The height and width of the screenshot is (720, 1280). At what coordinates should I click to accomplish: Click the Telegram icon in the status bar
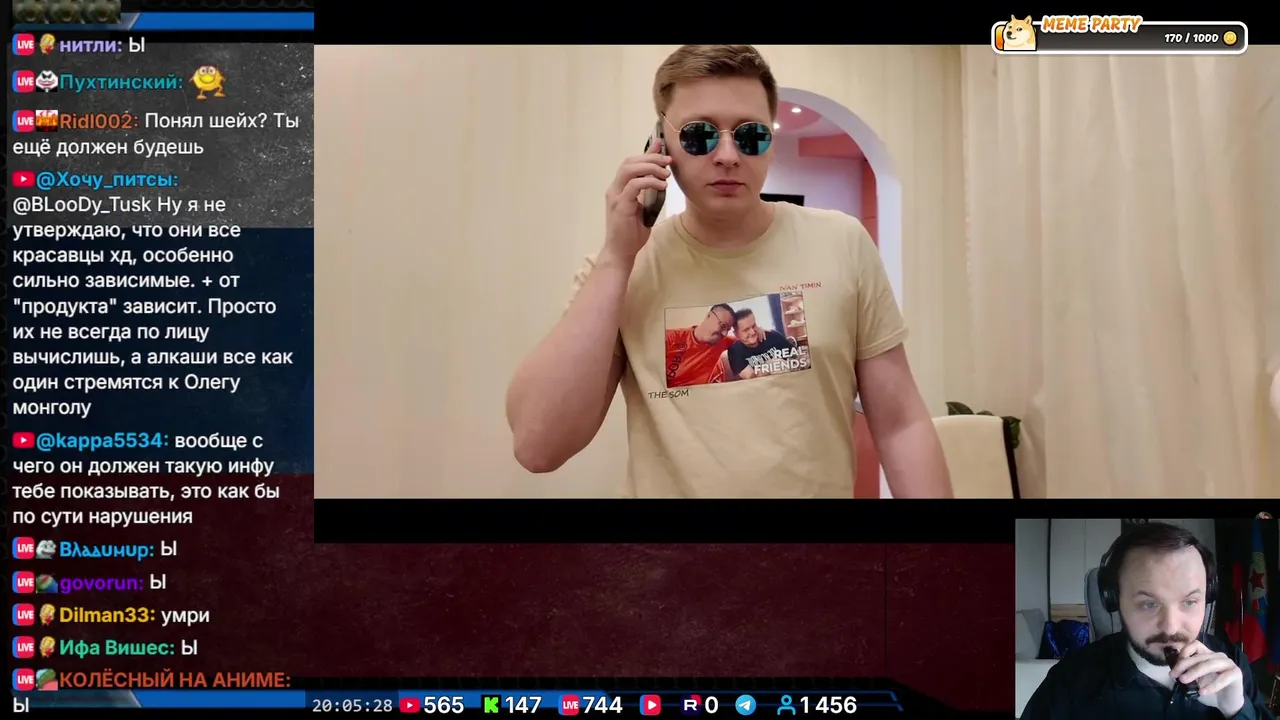pos(745,705)
